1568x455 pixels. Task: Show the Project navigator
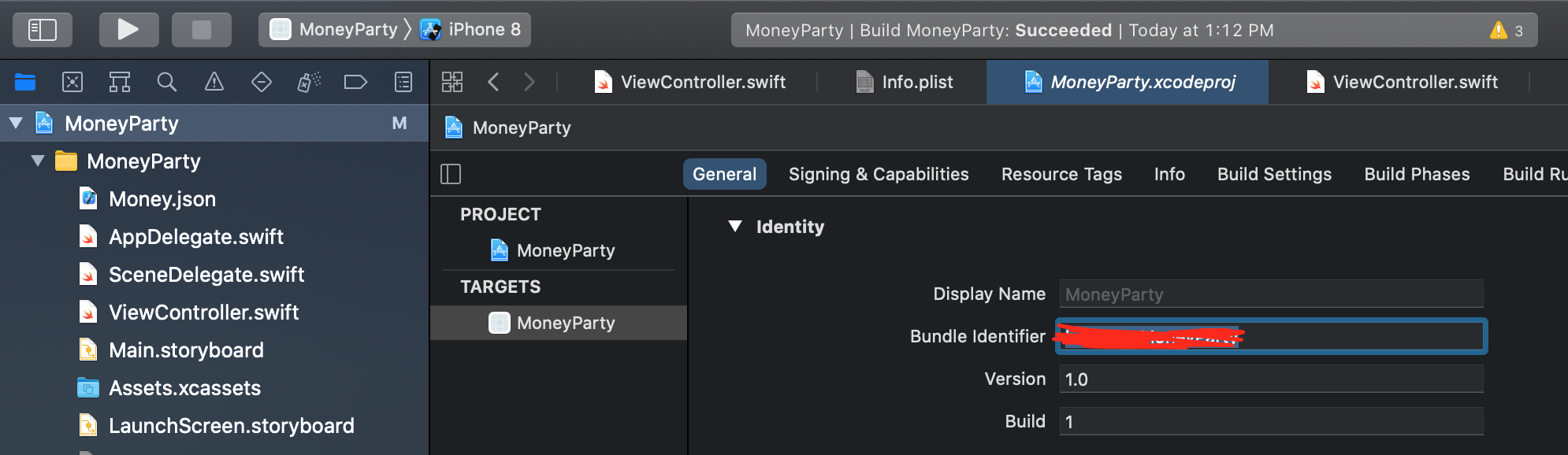coord(25,82)
